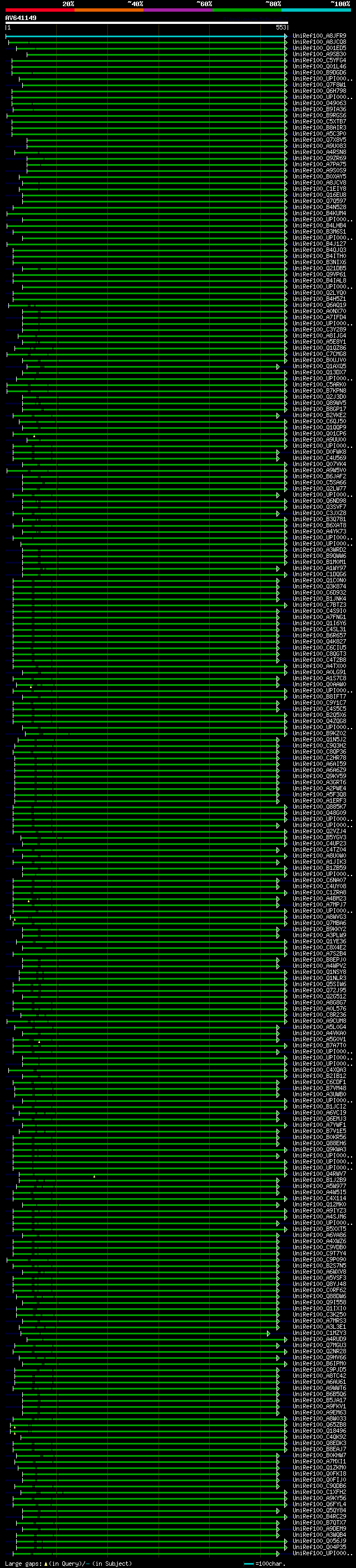356x1568 pixels.
Task: Select hit UniRef100_B8AIR3
Action: click(319, 128)
